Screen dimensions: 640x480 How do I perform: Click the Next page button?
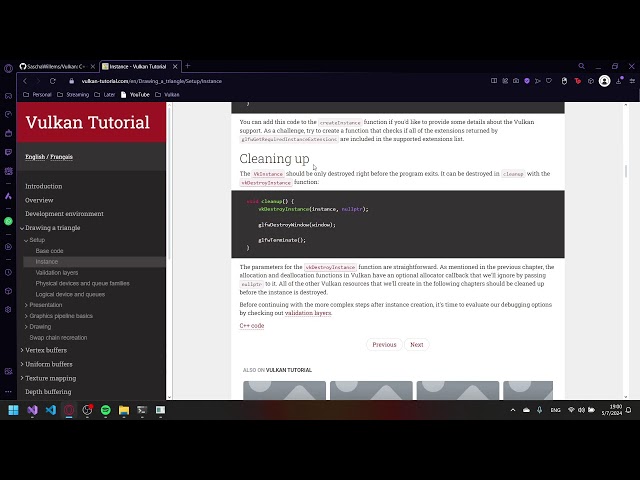417,344
